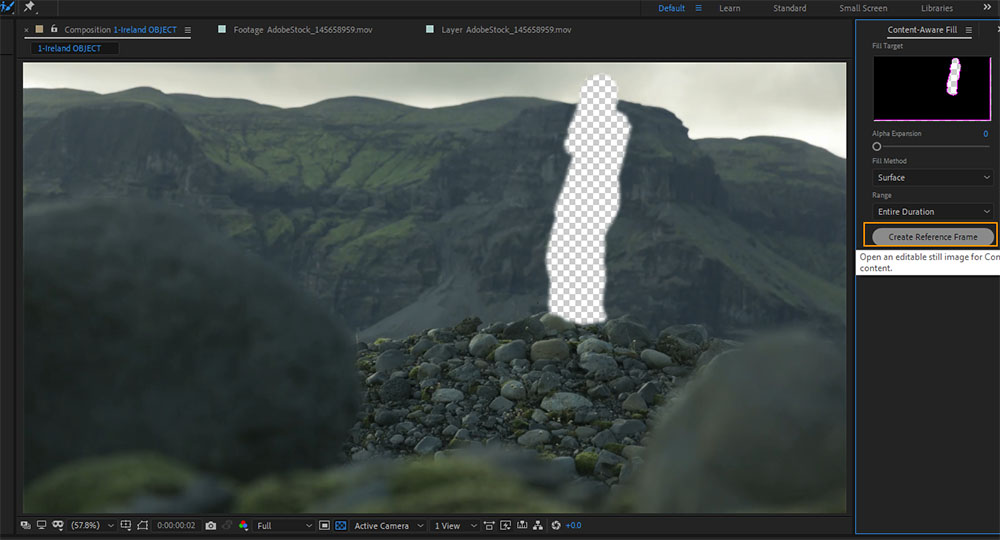Click the Alpha Expansion slider handle

tap(877, 147)
